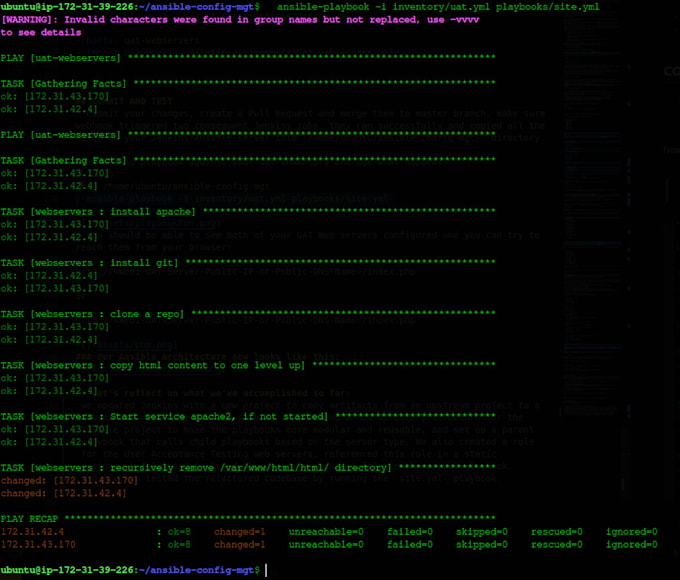Viewport: 680px width, 580px height.
Task: Click 'changed=1' in the 172.31.43.170 recap row
Action: click(240, 544)
